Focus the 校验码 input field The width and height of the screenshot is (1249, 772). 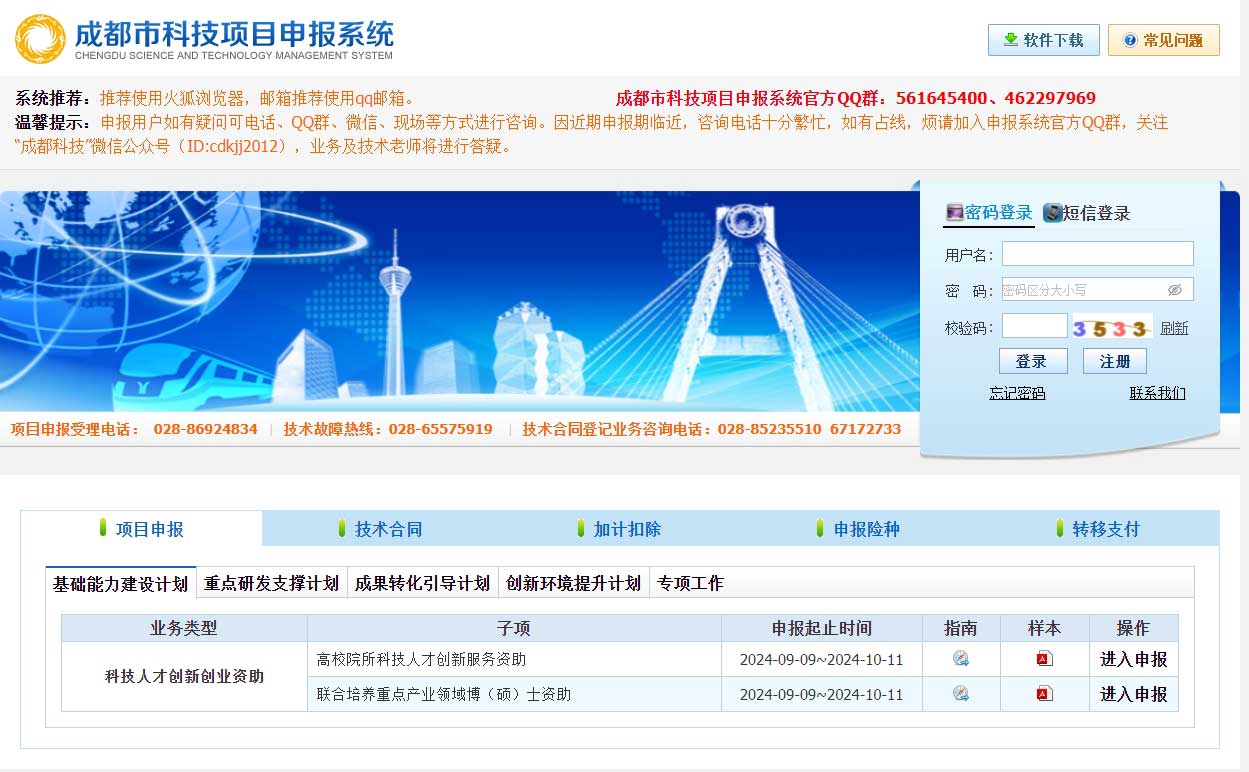tap(1034, 326)
